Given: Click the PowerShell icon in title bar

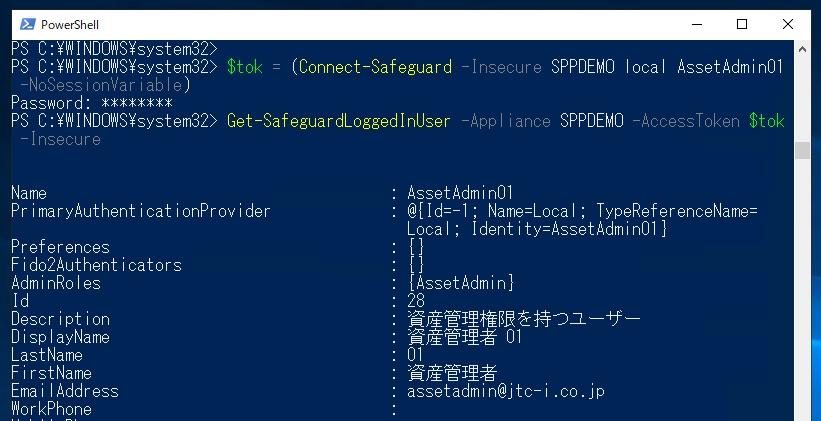Looking at the screenshot, I should coord(28,24).
